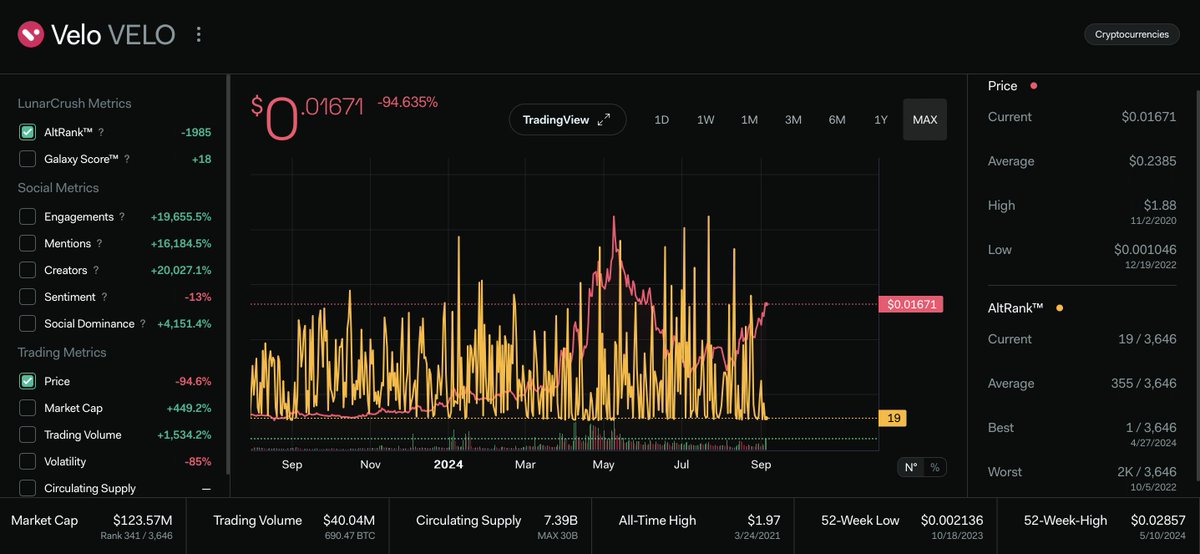The width and height of the screenshot is (1200, 554).
Task: Click Mentions help question mark
Action: (x=100, y=244)
